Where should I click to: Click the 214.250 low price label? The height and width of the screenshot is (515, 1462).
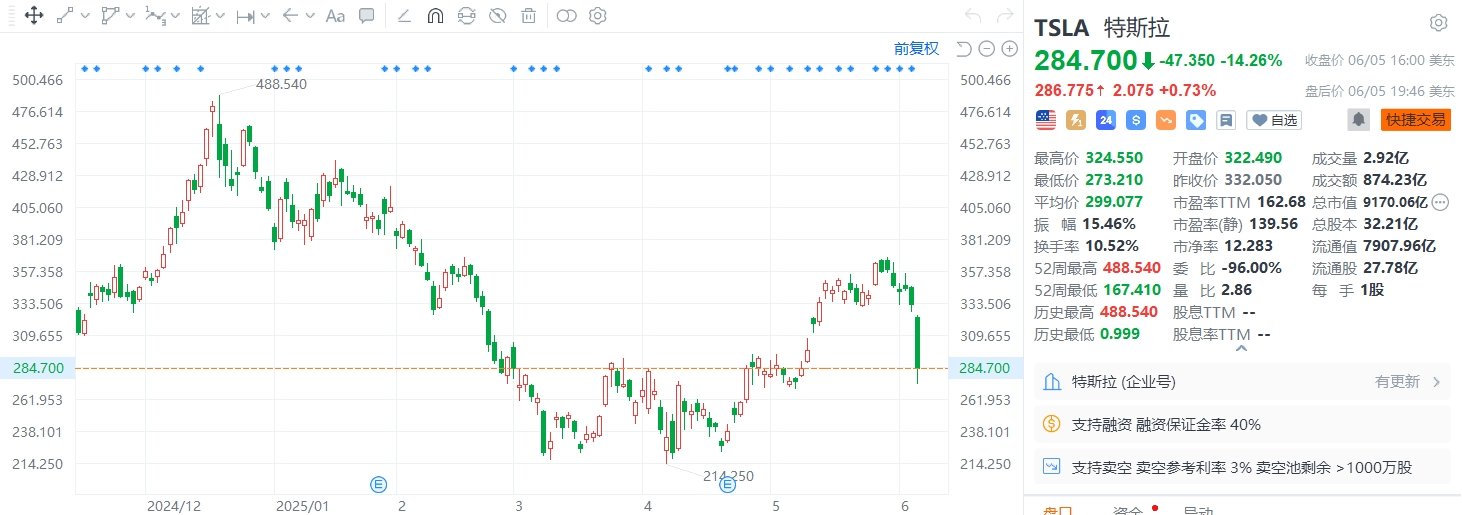tap(727, 476)
